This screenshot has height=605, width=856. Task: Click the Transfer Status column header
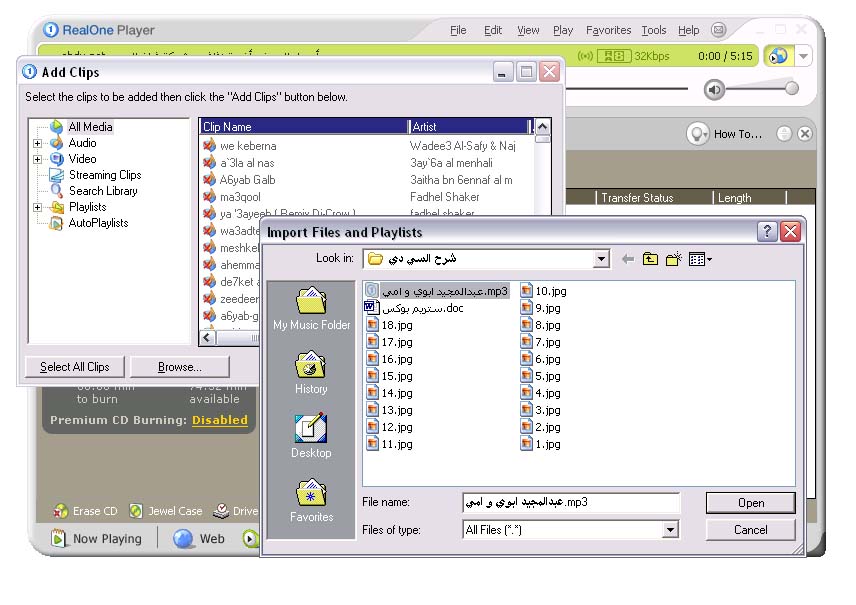click(x=654, y=198)
